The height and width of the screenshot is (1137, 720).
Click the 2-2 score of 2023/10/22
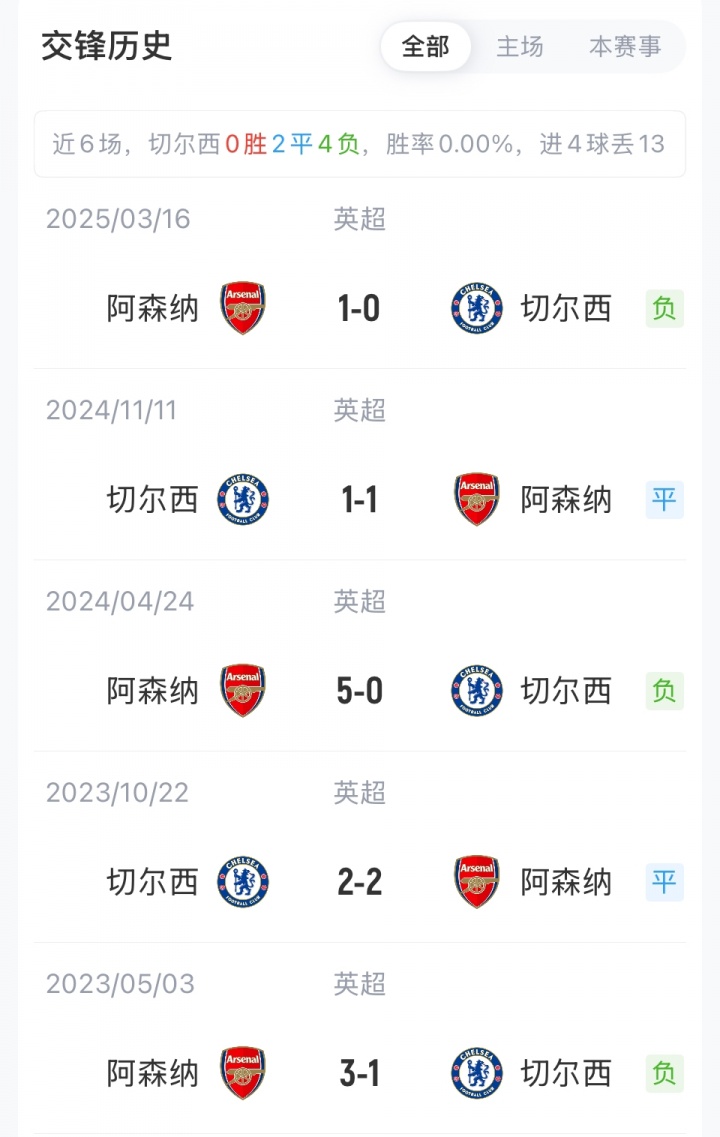[x=359, y=882]
